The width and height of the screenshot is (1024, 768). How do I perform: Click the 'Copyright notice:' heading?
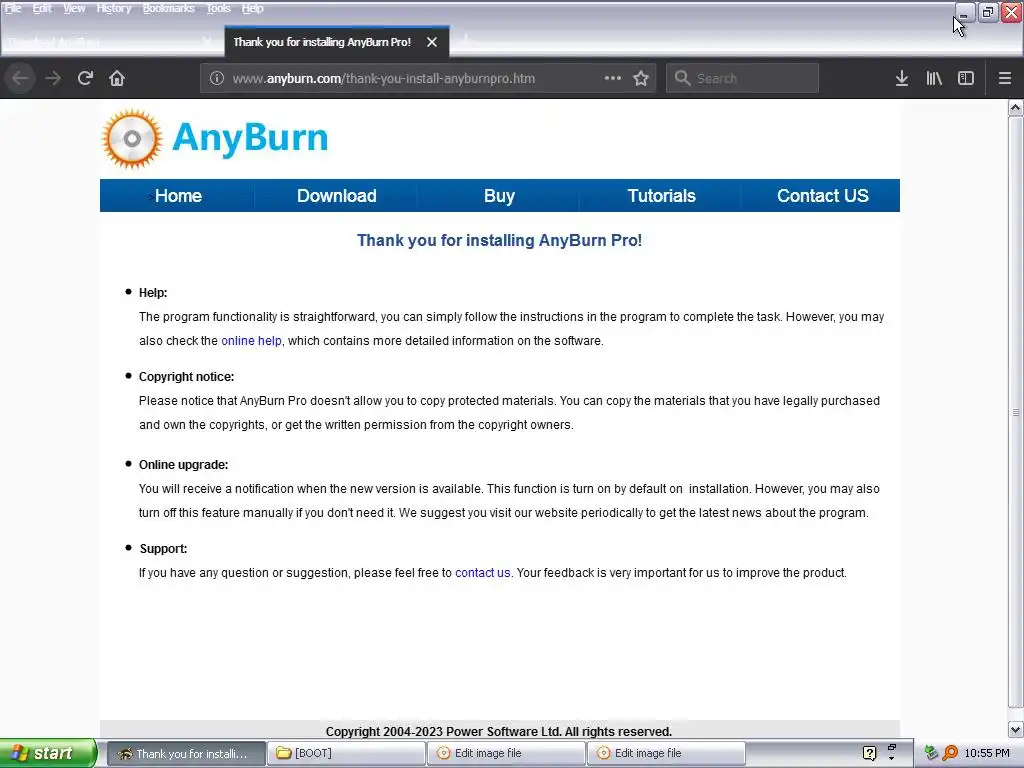pos(186,377)
